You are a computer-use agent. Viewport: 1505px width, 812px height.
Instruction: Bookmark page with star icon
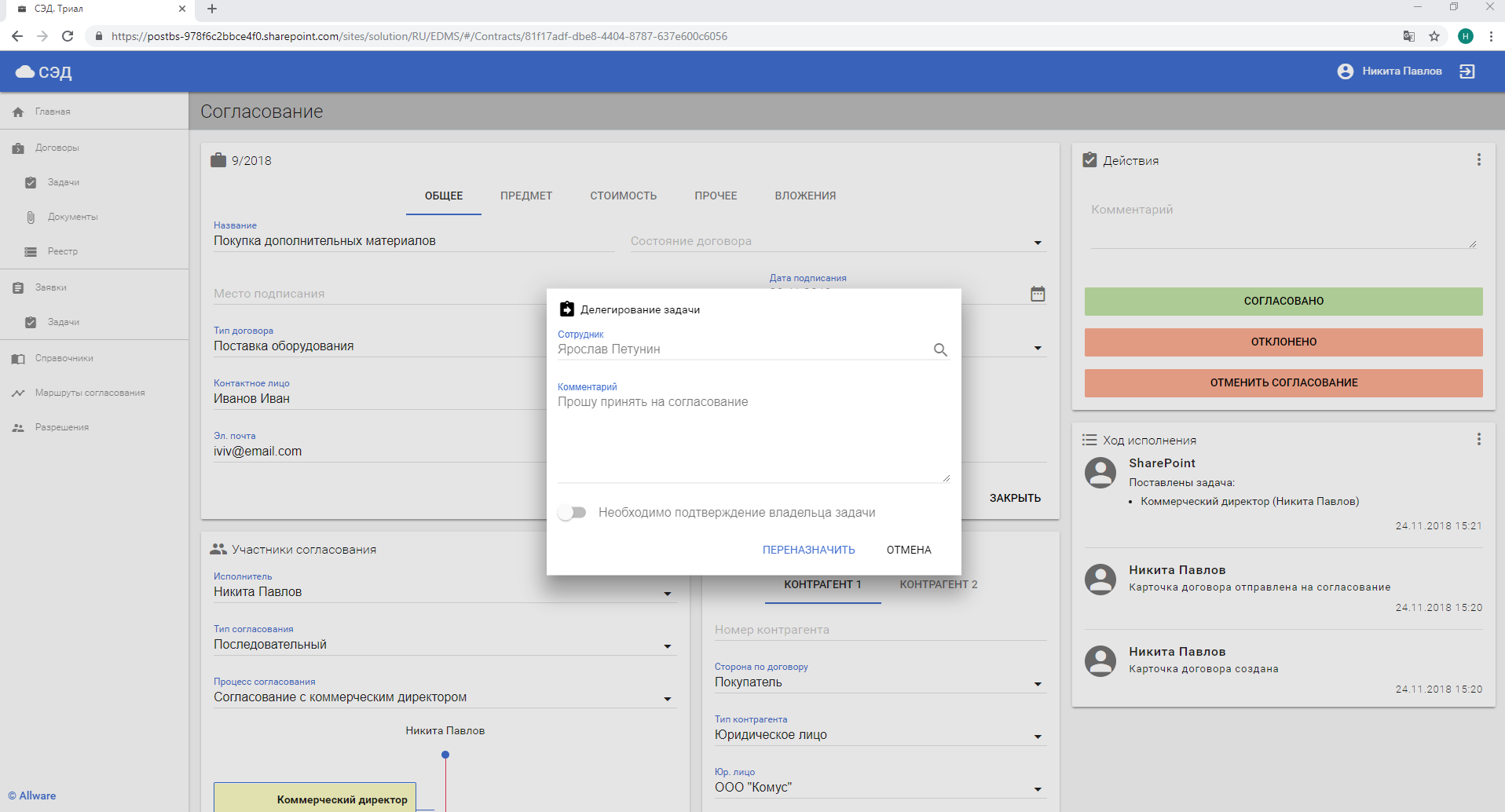tap(1434, 36)
